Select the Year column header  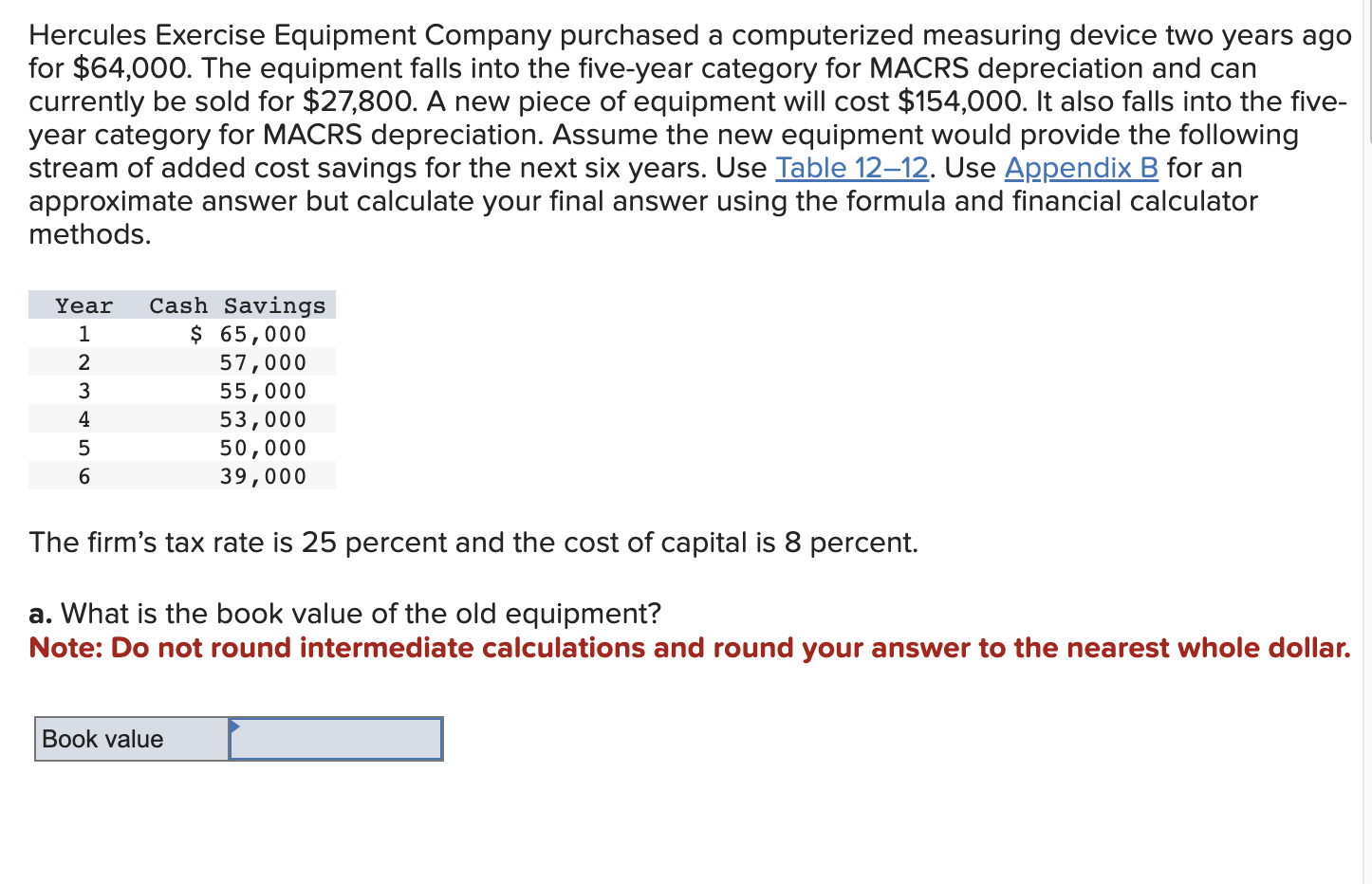(x=83, y=305)
